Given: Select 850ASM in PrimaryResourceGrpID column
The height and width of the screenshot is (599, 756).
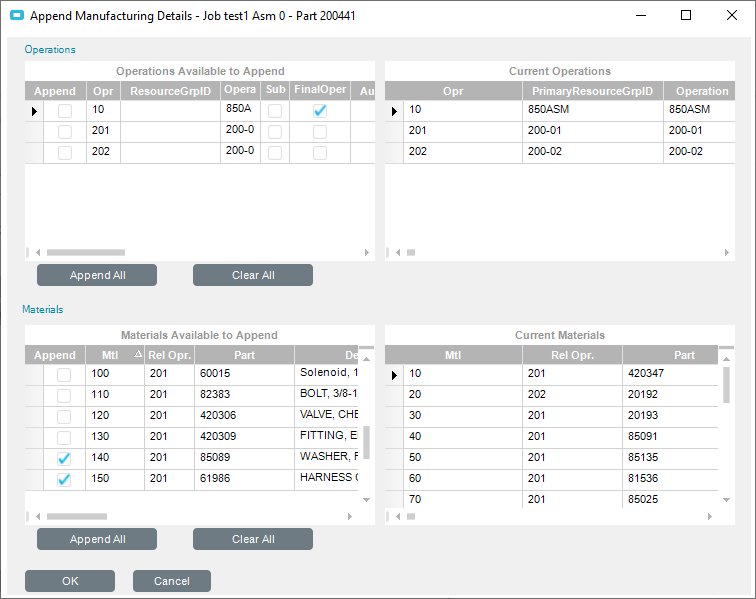Looking at the screenshot, I should pos(593,110).
